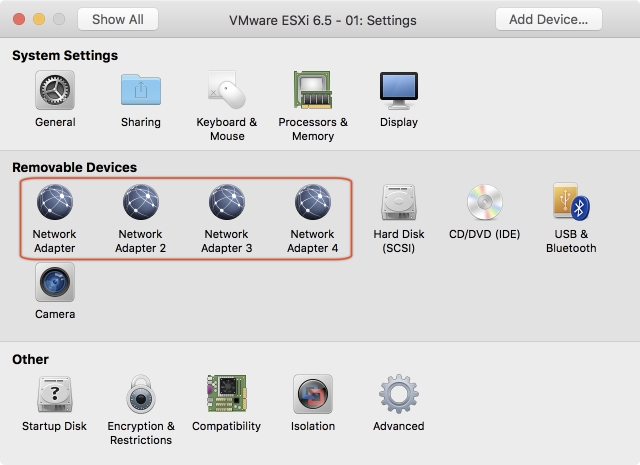
Task: Open Network Adapter 3 settings
Action: pyautogui.click(x=227, y=204)
